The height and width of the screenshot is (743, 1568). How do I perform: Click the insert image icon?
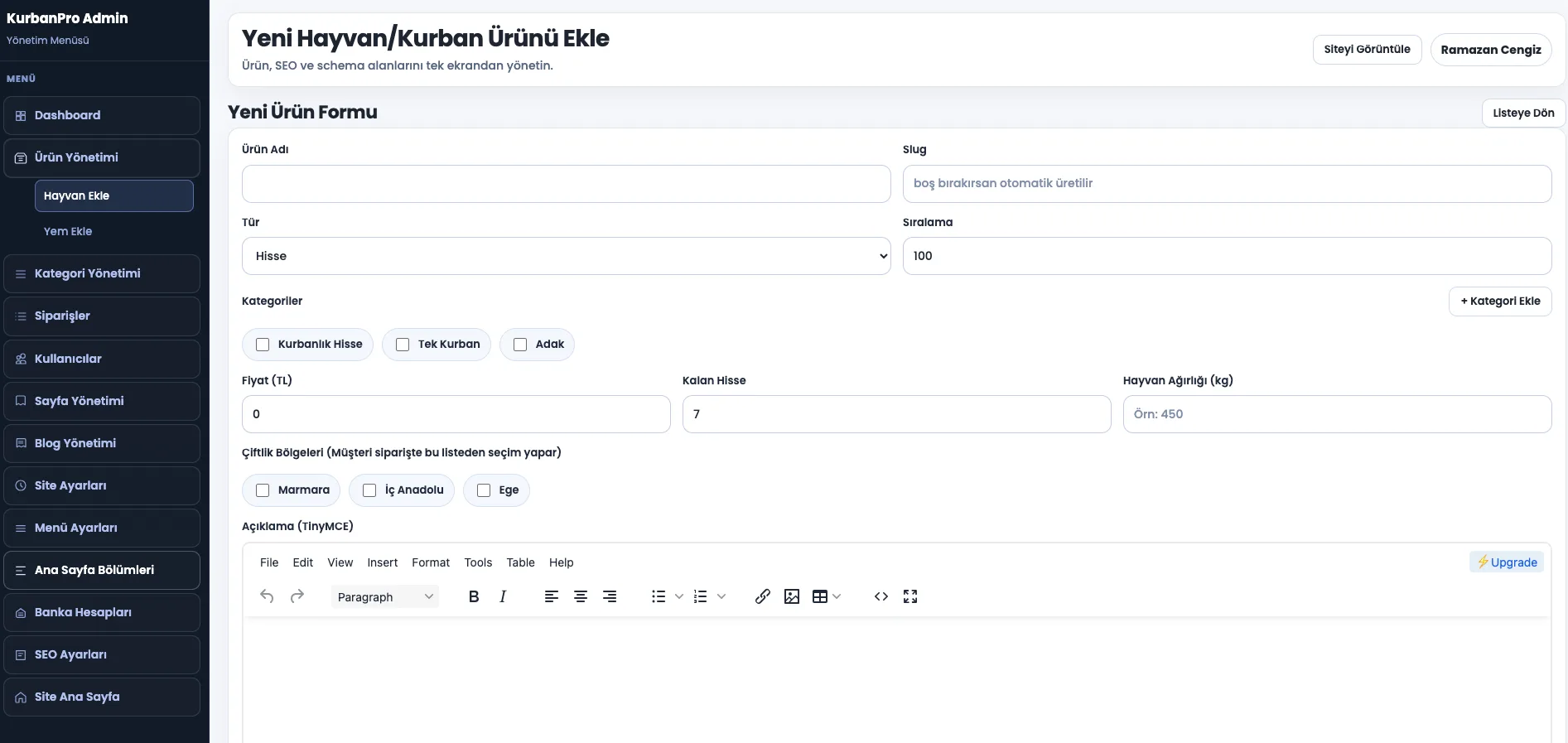click(792, 596)
